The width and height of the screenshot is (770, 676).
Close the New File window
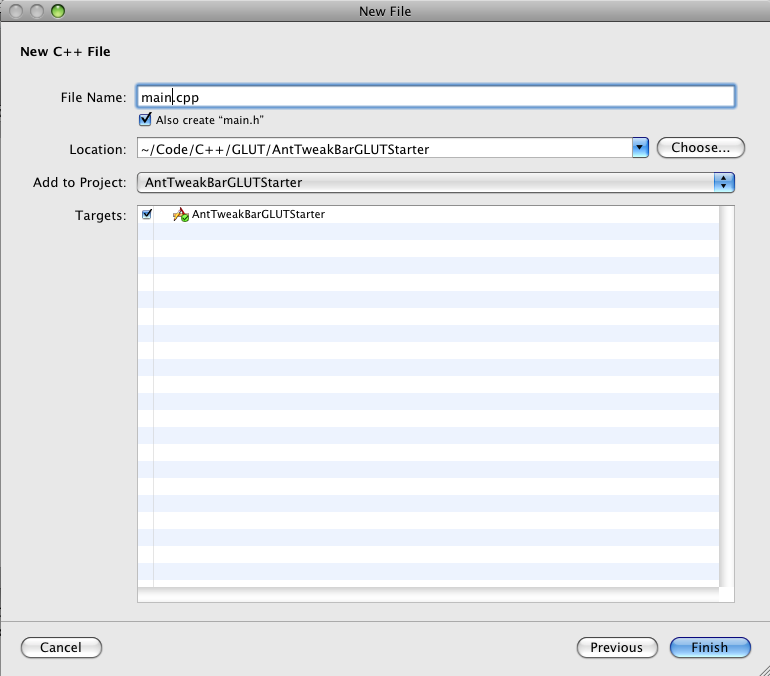point(16,11)
